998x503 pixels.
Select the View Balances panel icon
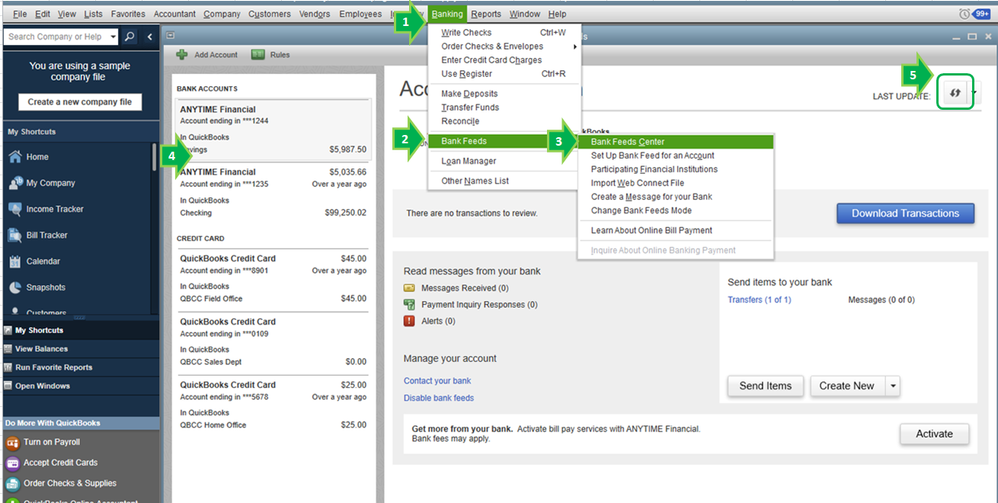[x=8, y=349]
